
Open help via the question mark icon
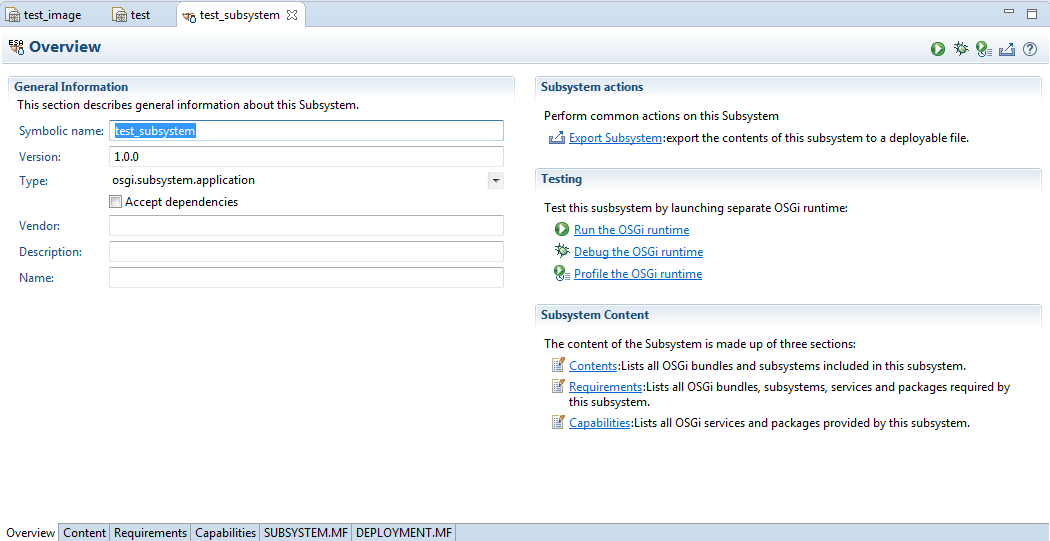tap(1029, 48)
